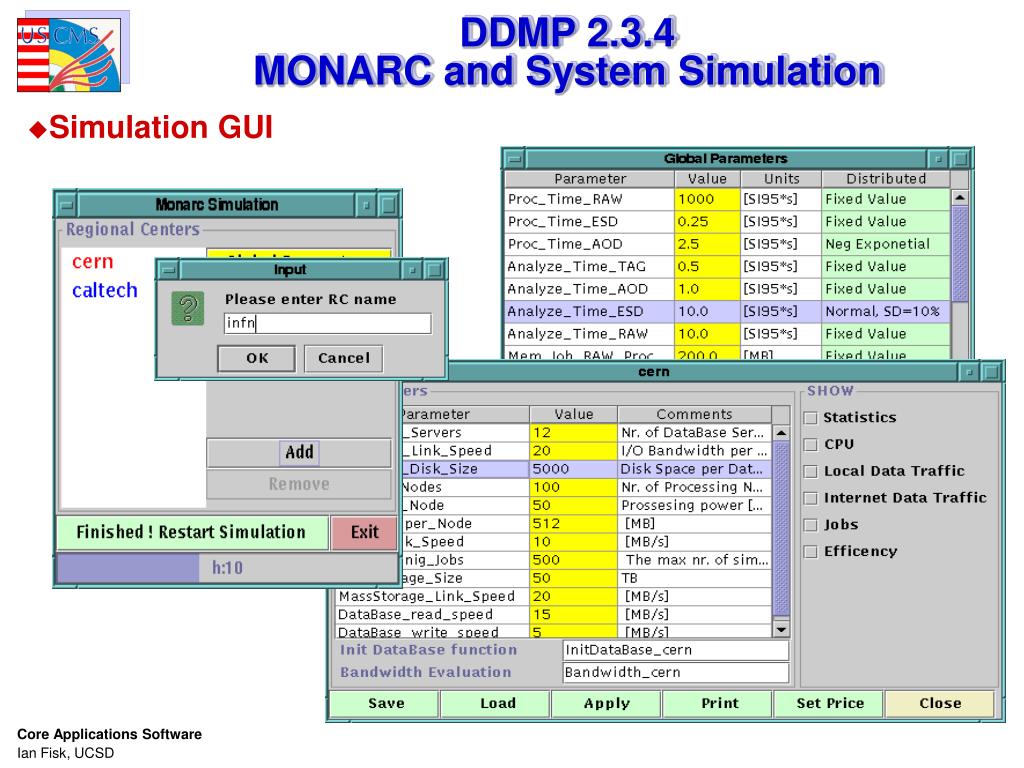Click the Bandwidth_cern text field
Image resolution: width=1024 pixels, height=768 pixels.
[675, 673]
